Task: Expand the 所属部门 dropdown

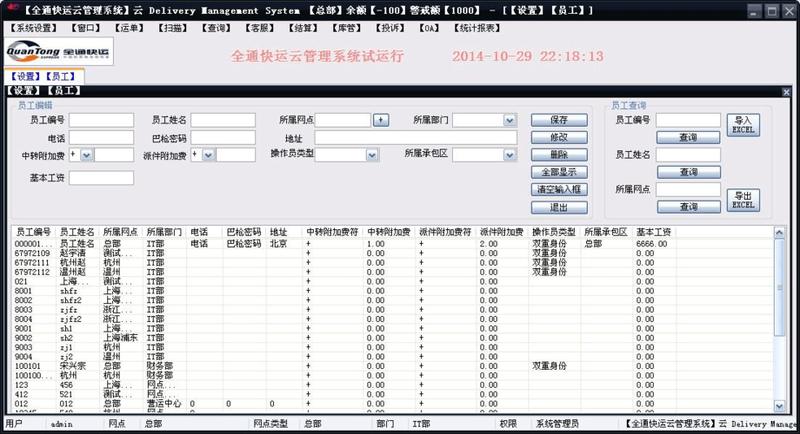Action: [509, 120]
